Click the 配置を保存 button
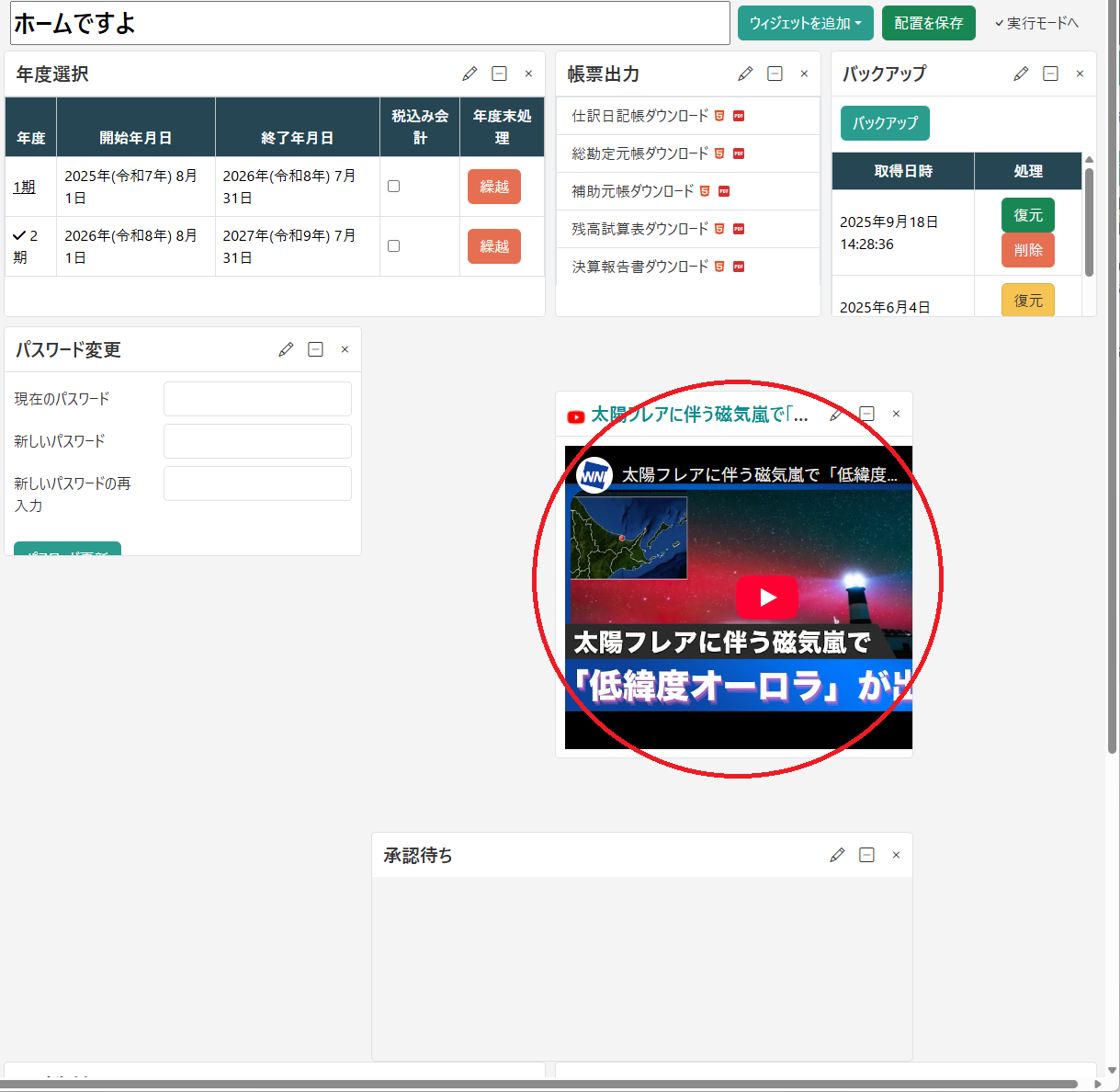This screenshot has width=1120, height=1092. [x=928, y=23]
